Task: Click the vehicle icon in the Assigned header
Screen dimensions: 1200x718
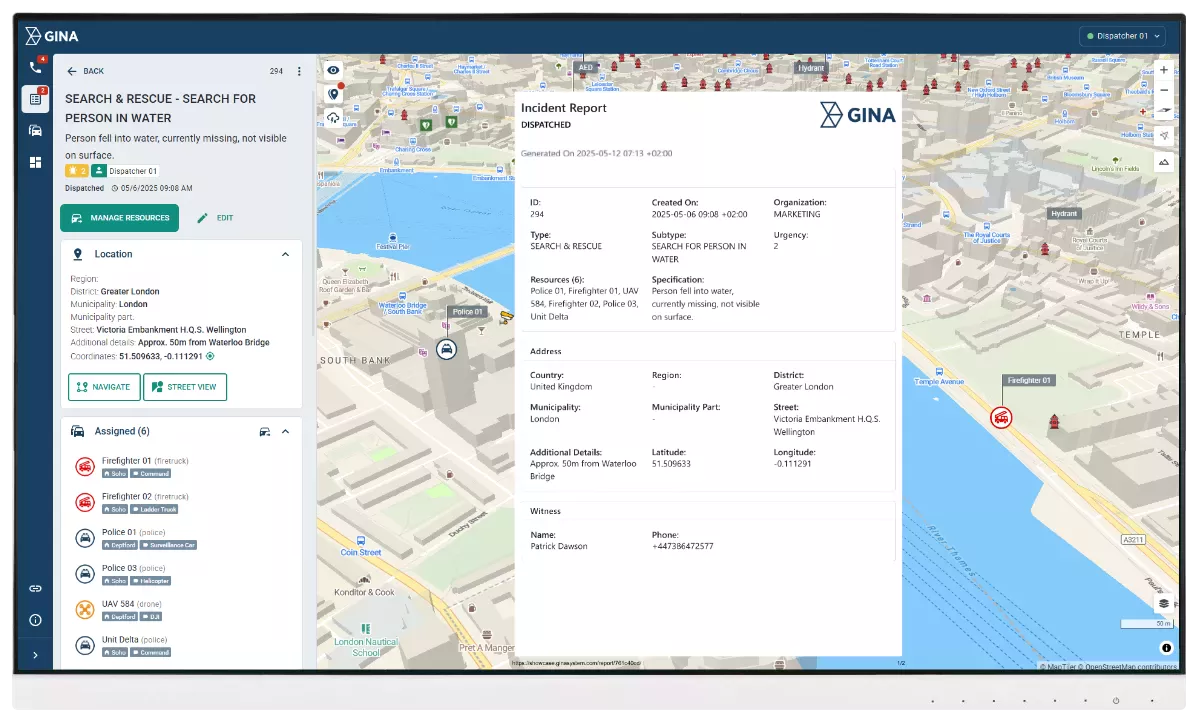Action: pos(265,431)
